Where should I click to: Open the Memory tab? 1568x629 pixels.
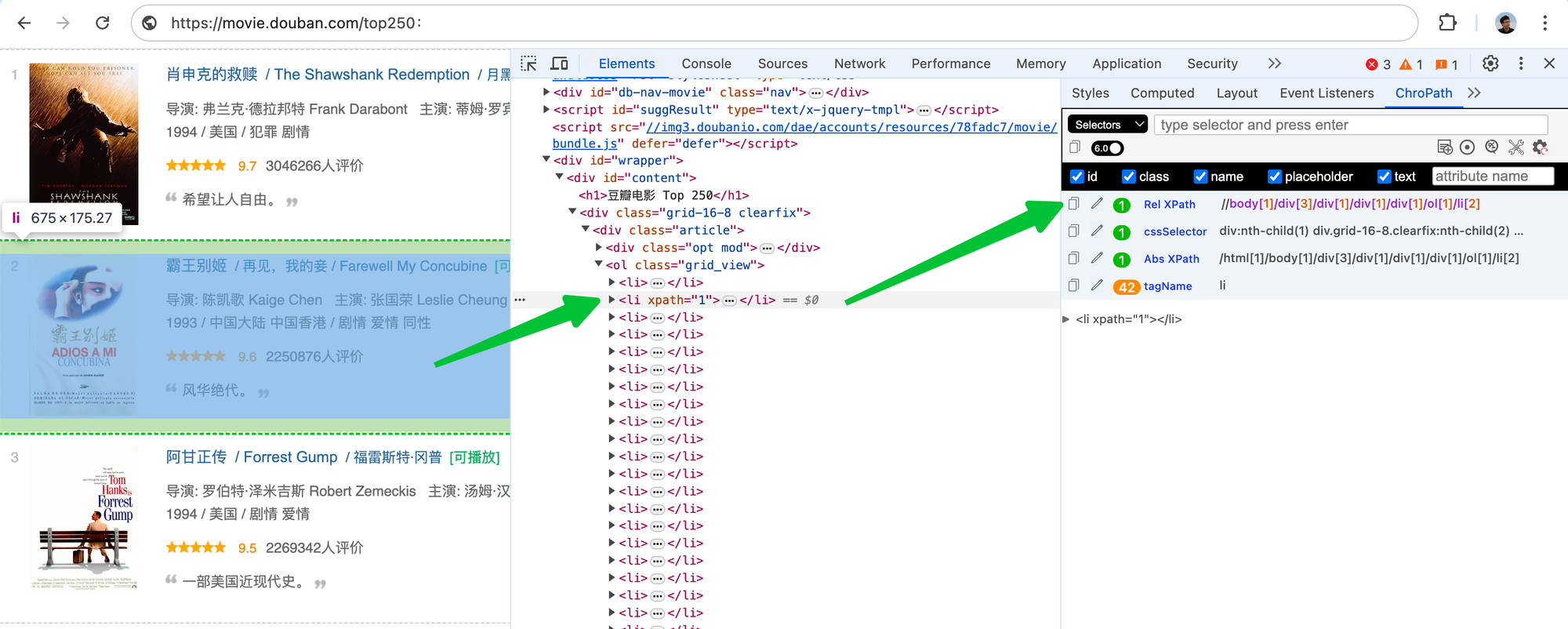pos(1041,64)
